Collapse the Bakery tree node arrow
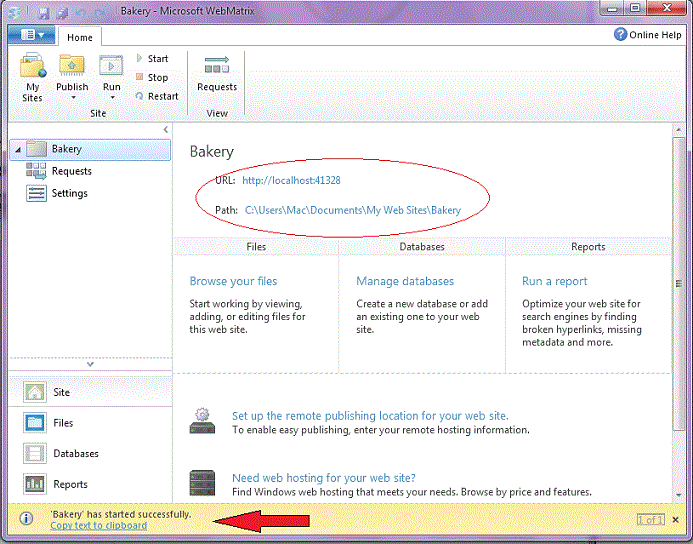 click(x=18, y=150)
